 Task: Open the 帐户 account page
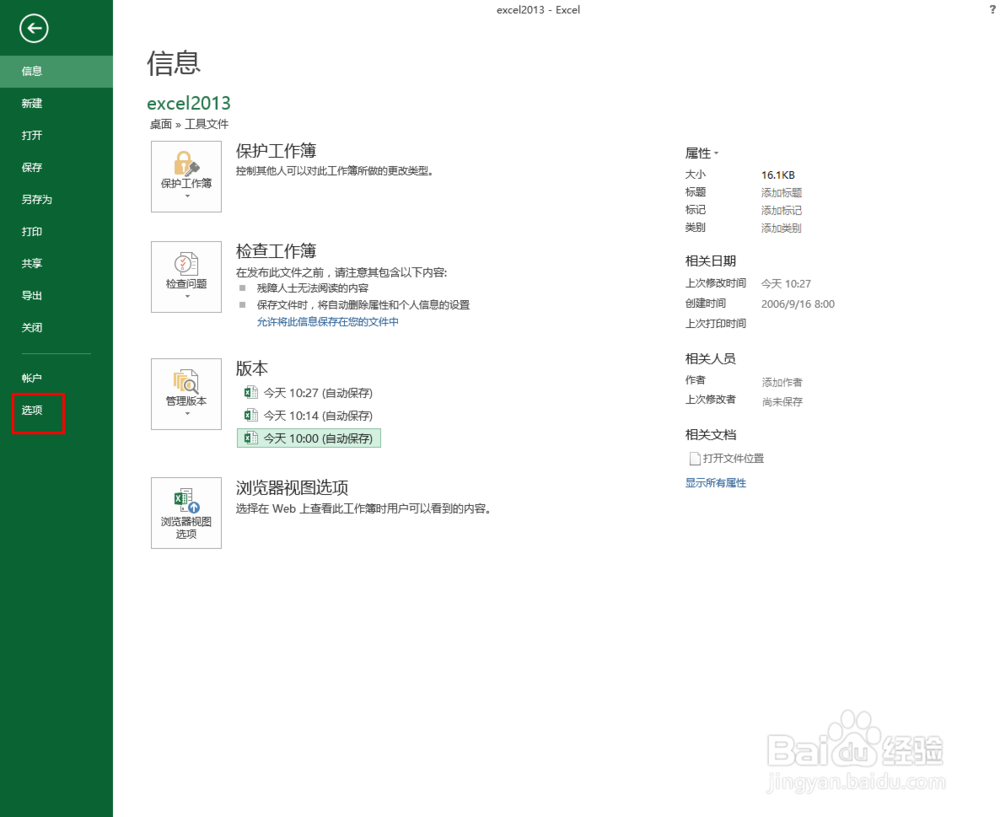point(31,378)
